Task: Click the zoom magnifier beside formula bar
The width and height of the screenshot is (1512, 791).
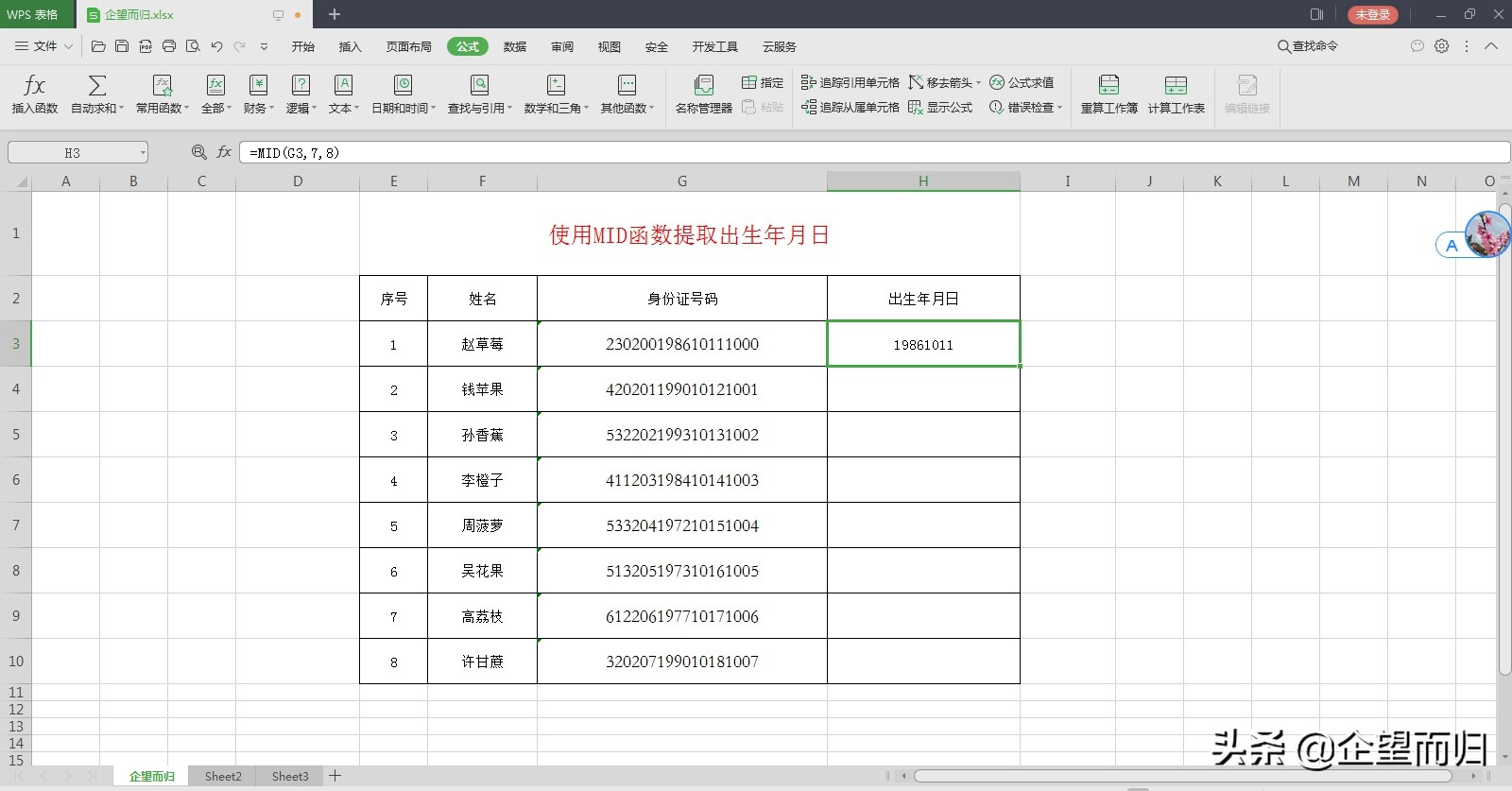Action: click(x=198, y=152)
